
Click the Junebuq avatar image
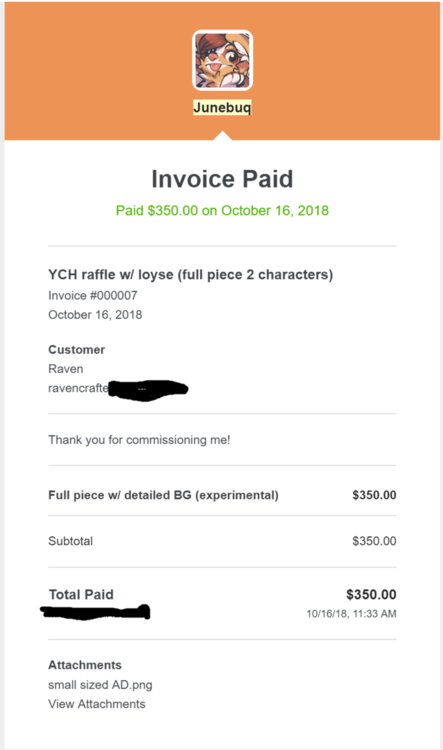[222, 60]
